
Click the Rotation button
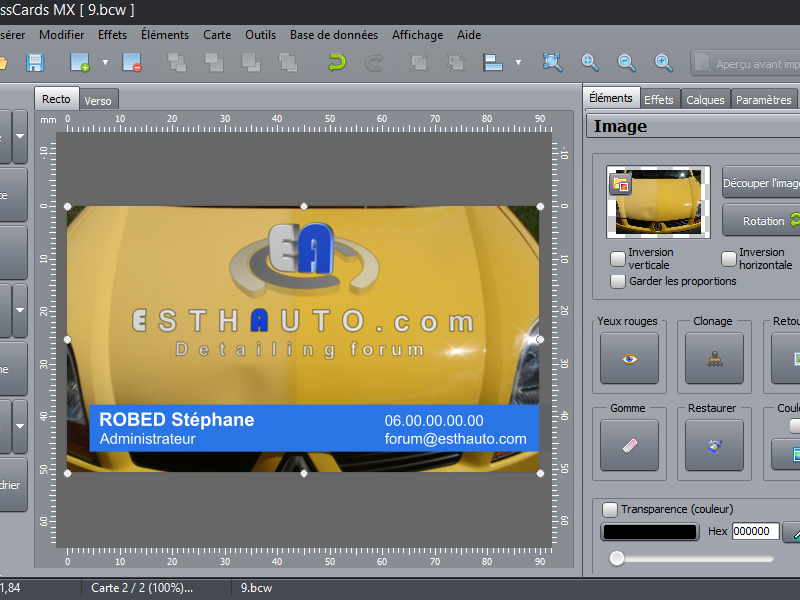coord(761,220)
